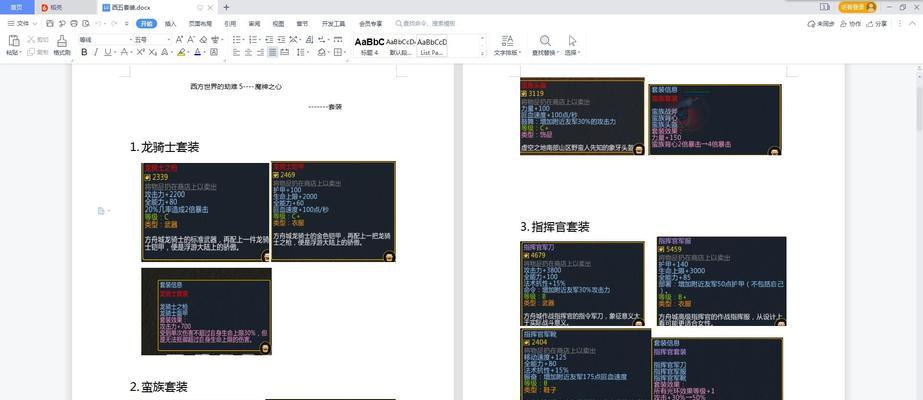Image resolution: width=923 pixels, height=400 pixels.
Task: Click the Save icon in quick access toolbar
Action: point(47,23)
